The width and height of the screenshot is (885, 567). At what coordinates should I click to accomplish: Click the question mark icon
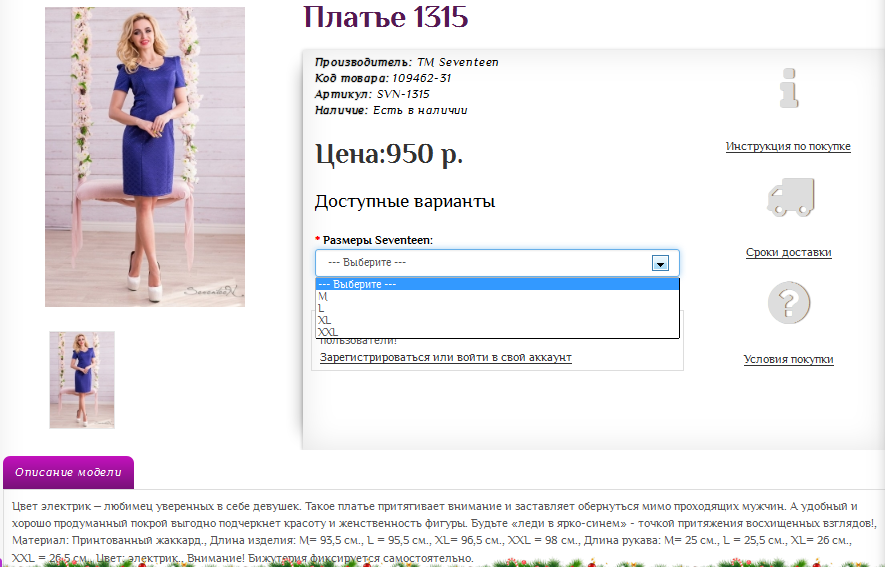click(788, 303)
